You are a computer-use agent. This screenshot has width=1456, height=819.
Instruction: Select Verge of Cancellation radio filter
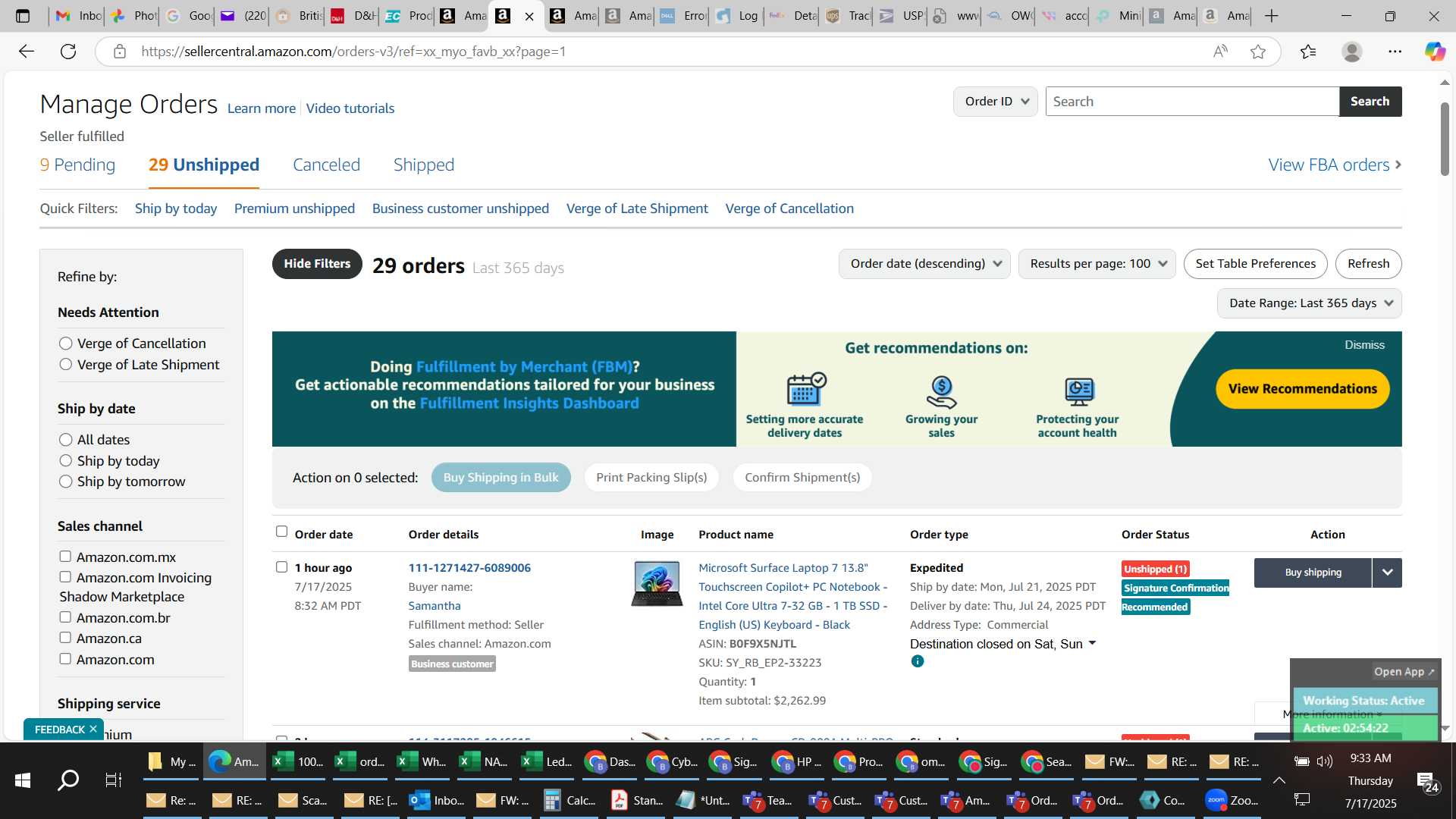click(x=66, y=344)
